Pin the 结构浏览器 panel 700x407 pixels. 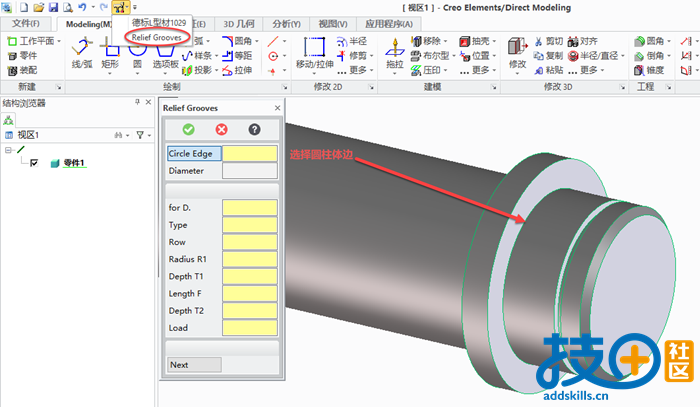tap(138, 102)
